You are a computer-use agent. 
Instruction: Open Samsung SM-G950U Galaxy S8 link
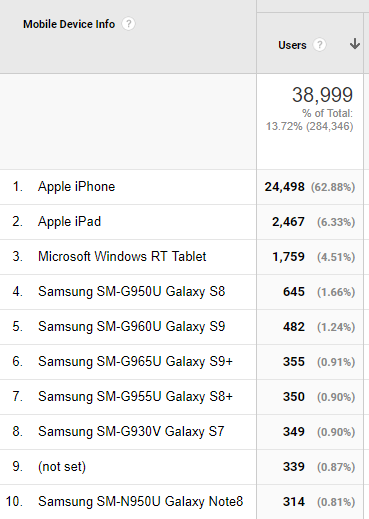pyautogui.click(x=132, y=292)
